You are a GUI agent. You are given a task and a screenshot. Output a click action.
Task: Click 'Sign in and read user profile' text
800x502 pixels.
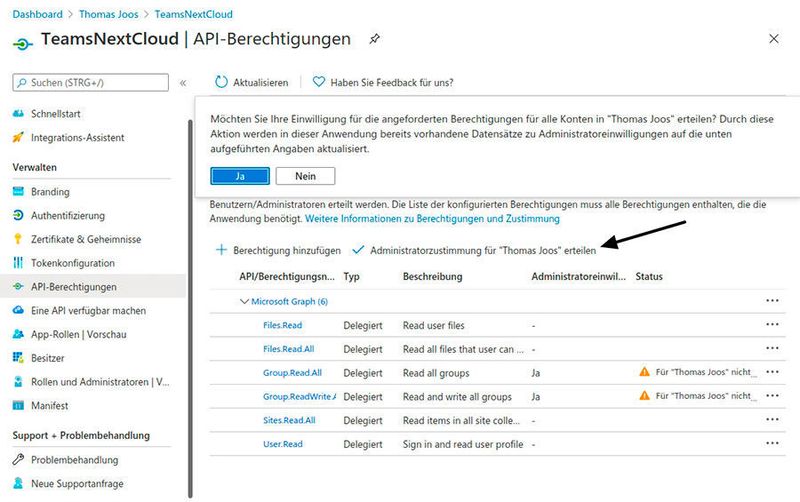point(463,444)
